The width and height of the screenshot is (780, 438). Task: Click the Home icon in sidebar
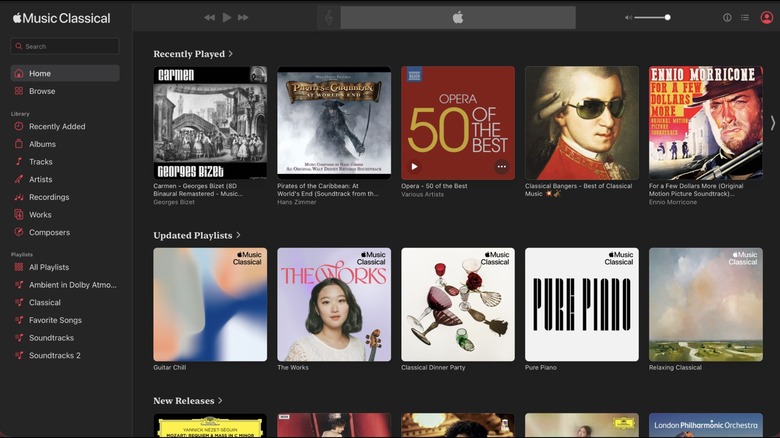[19, 73]
